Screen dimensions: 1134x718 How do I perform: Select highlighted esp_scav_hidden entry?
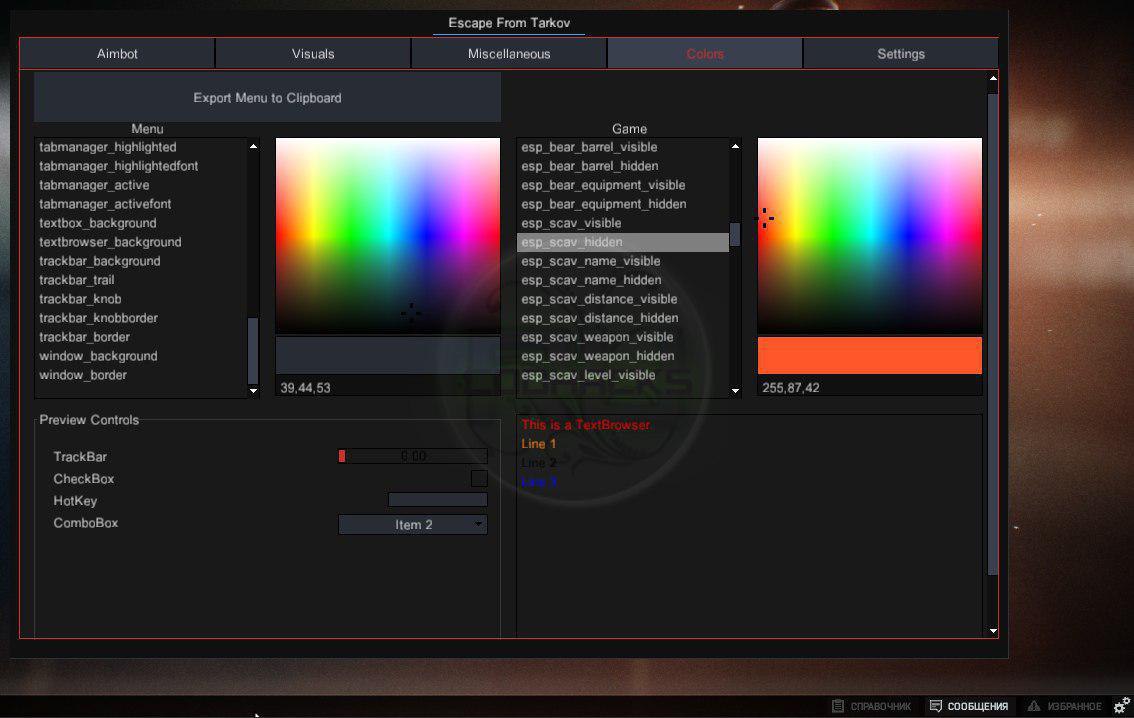(x=623, y=242)
